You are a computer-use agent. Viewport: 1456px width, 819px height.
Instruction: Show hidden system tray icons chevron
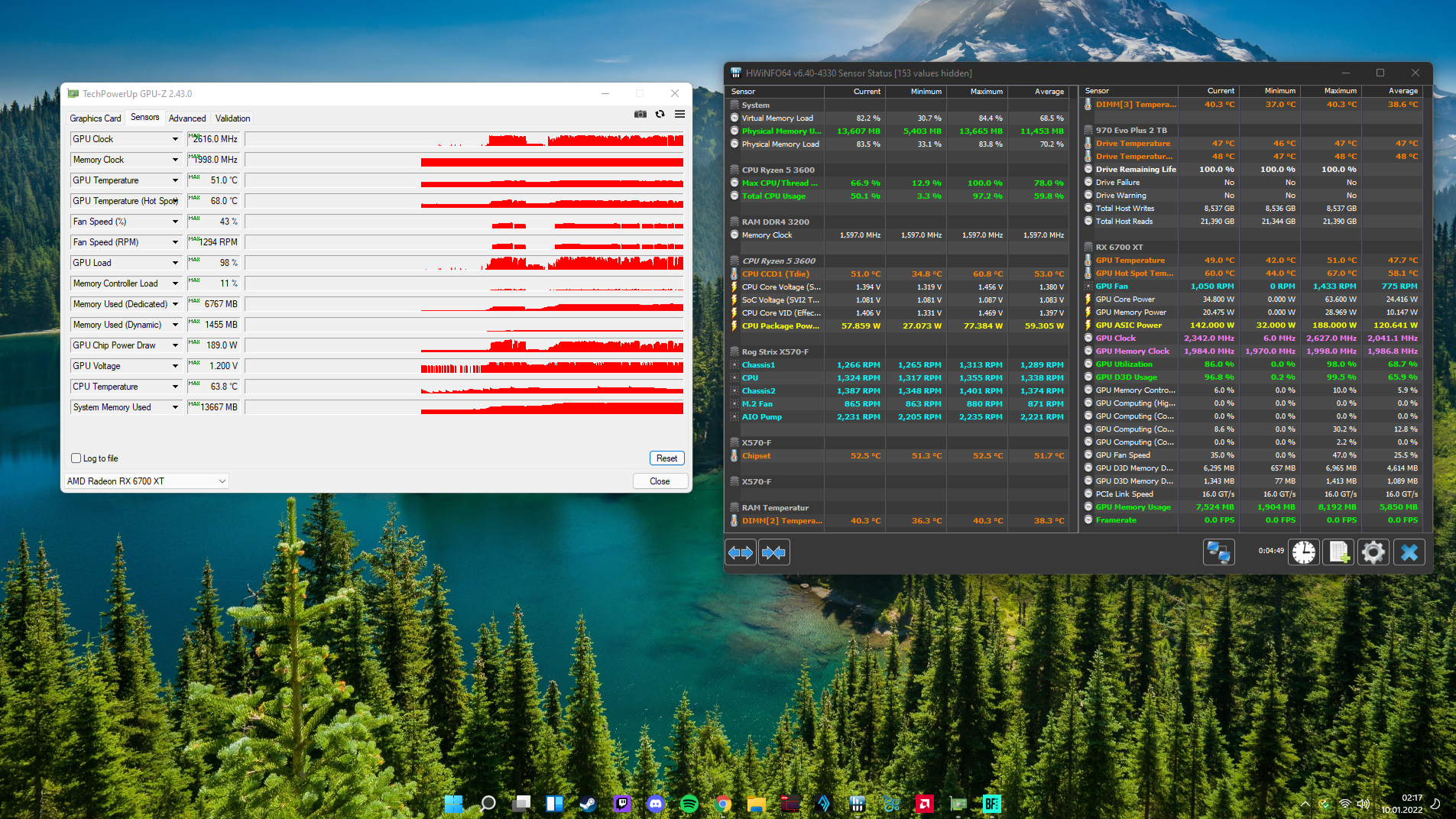pyautogui.click(x=1305, y=804)
